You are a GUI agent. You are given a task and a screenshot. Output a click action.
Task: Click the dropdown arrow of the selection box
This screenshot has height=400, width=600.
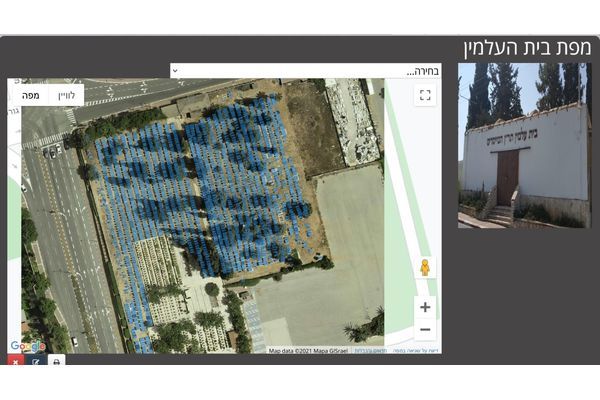point(176,71)
